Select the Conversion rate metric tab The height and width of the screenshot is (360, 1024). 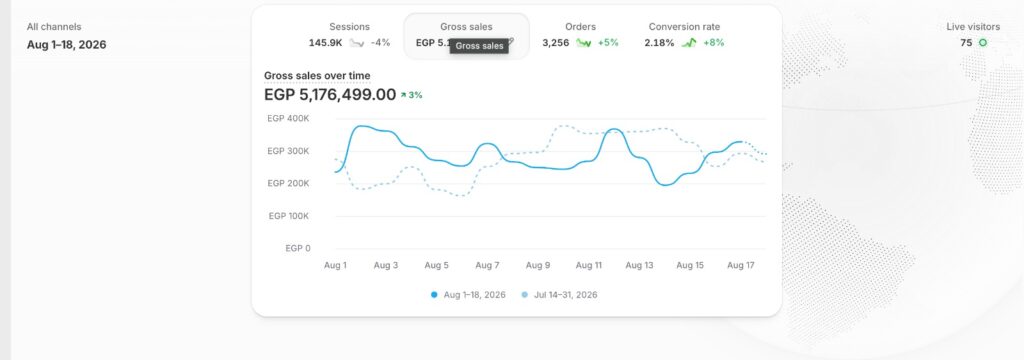(x=684, y=35)
